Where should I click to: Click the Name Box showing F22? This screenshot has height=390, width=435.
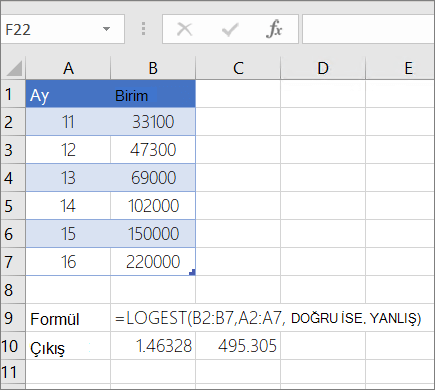[x=62, y=29]
